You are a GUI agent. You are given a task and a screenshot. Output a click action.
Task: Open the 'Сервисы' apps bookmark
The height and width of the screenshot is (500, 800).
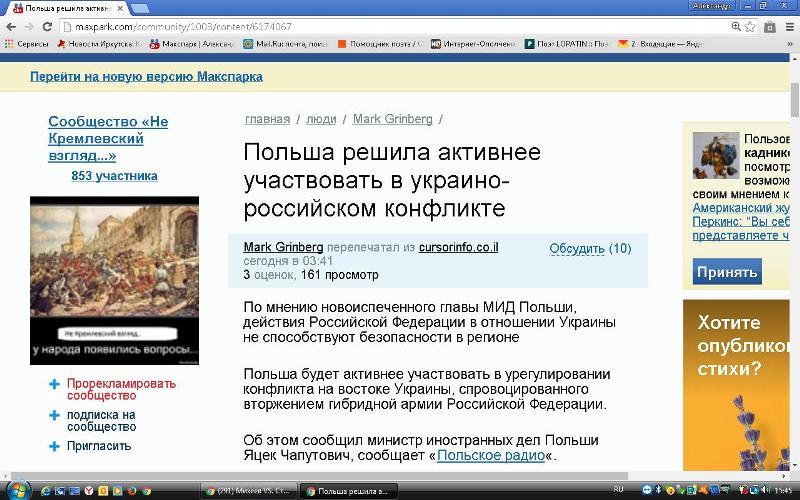[27, 44]
